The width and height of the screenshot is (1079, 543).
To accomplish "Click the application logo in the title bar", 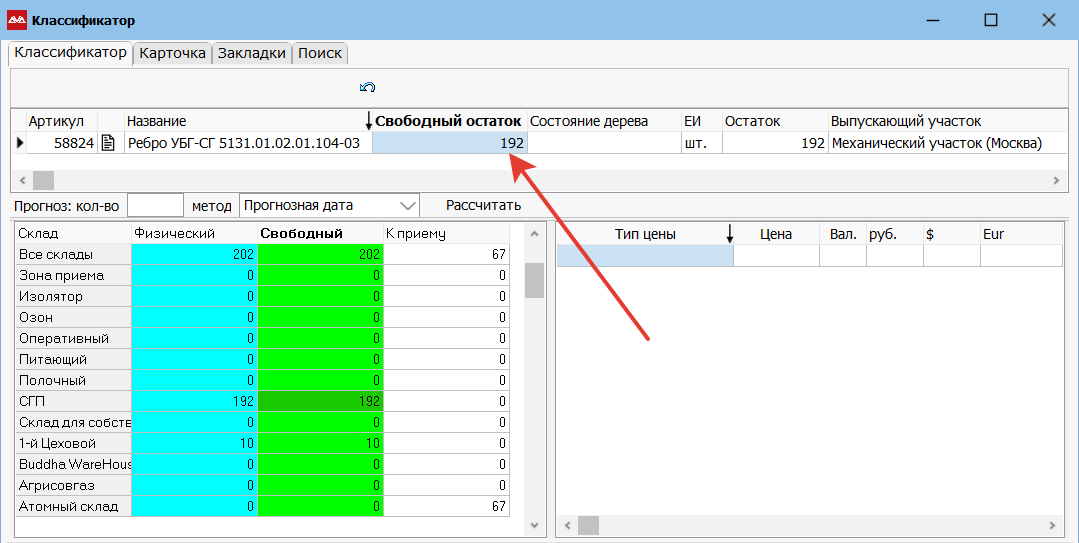I will point(16,20).
